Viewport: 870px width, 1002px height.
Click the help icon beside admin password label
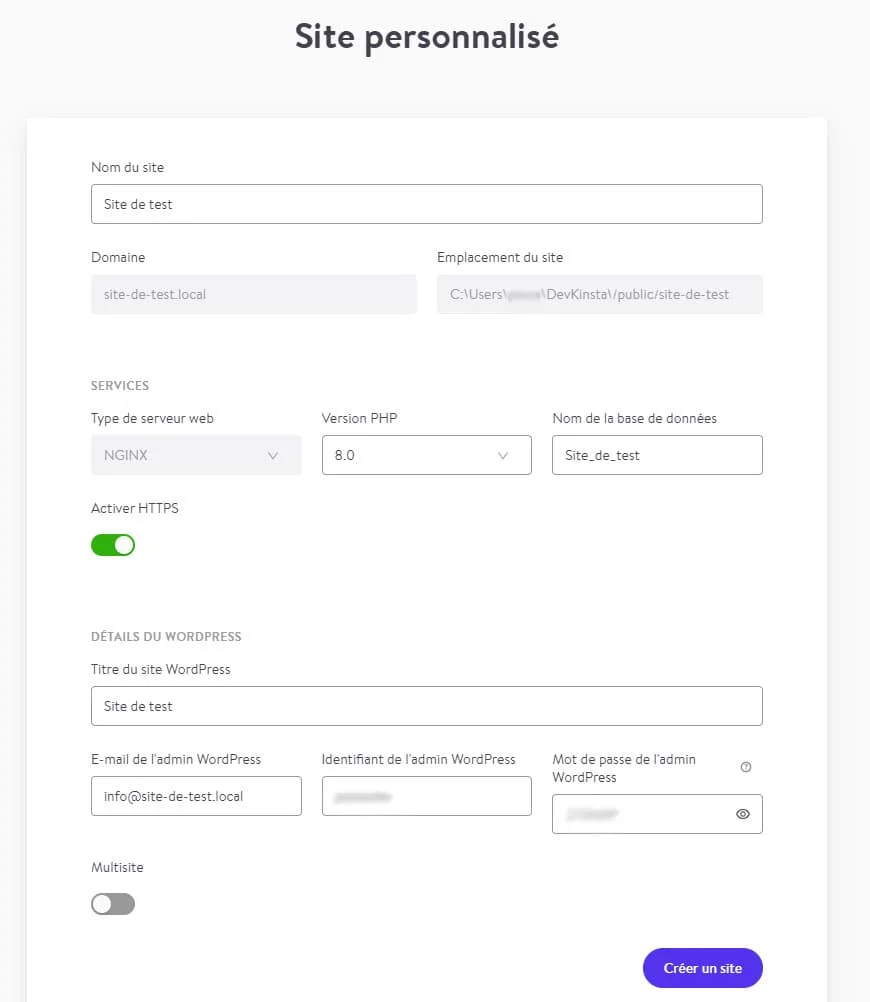pos(746,767)
